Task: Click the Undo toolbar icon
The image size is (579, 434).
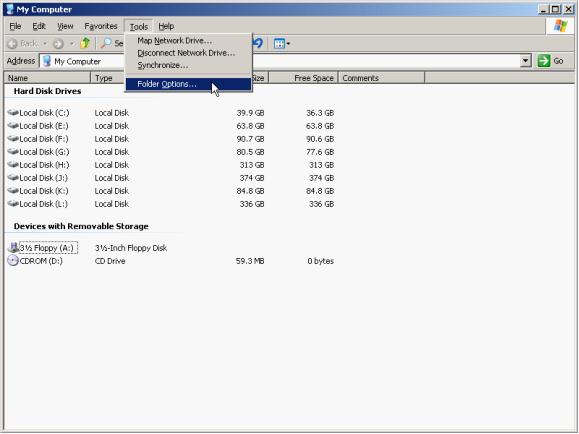Action: pyautogui.click(x=258, y=44)
